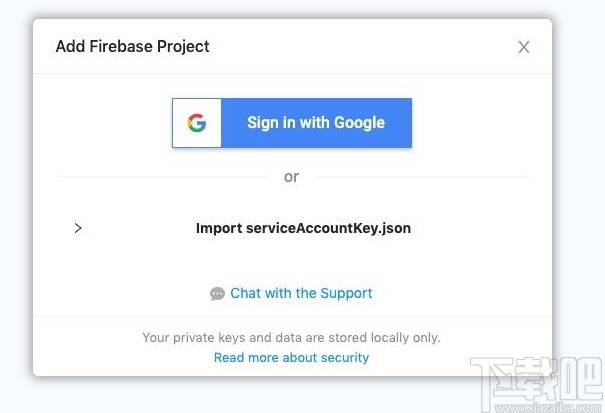Click the Google G logo icon

[x=197, y=123]
